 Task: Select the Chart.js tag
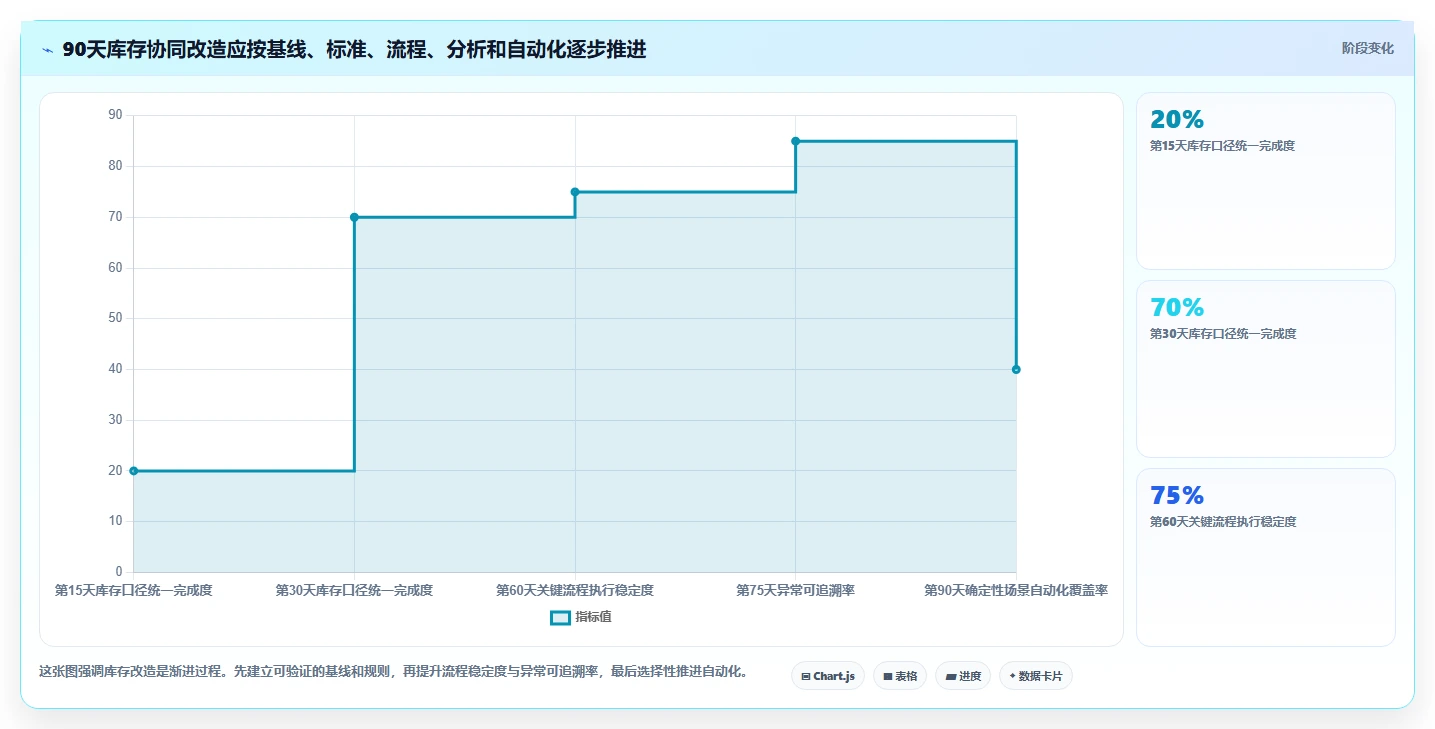point(828,676)
